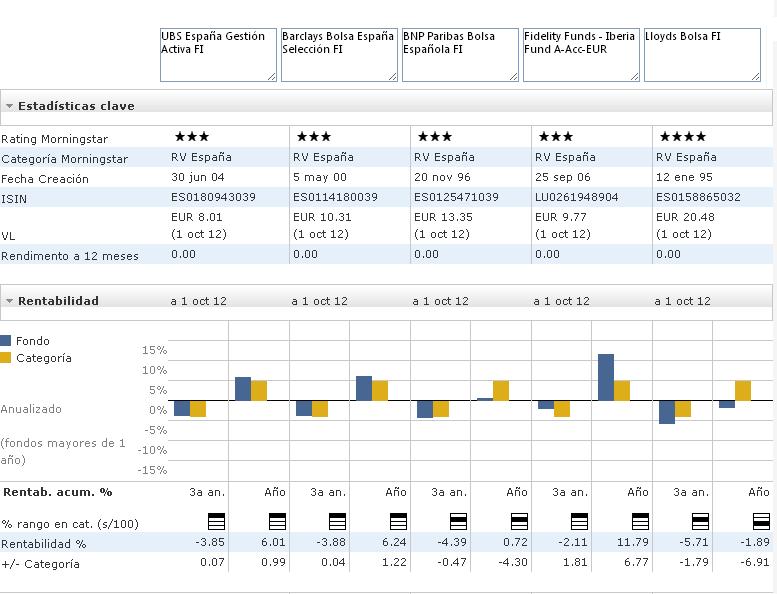Select ISIN LU0261948904
This screenshot has width=777, height=594.
coord(577,197)
